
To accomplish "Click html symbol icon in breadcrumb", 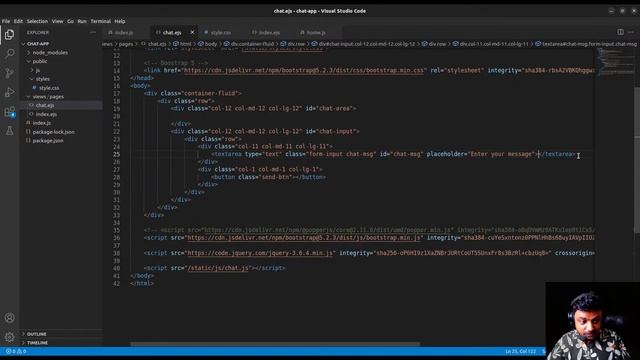I will tap(176, 44).
